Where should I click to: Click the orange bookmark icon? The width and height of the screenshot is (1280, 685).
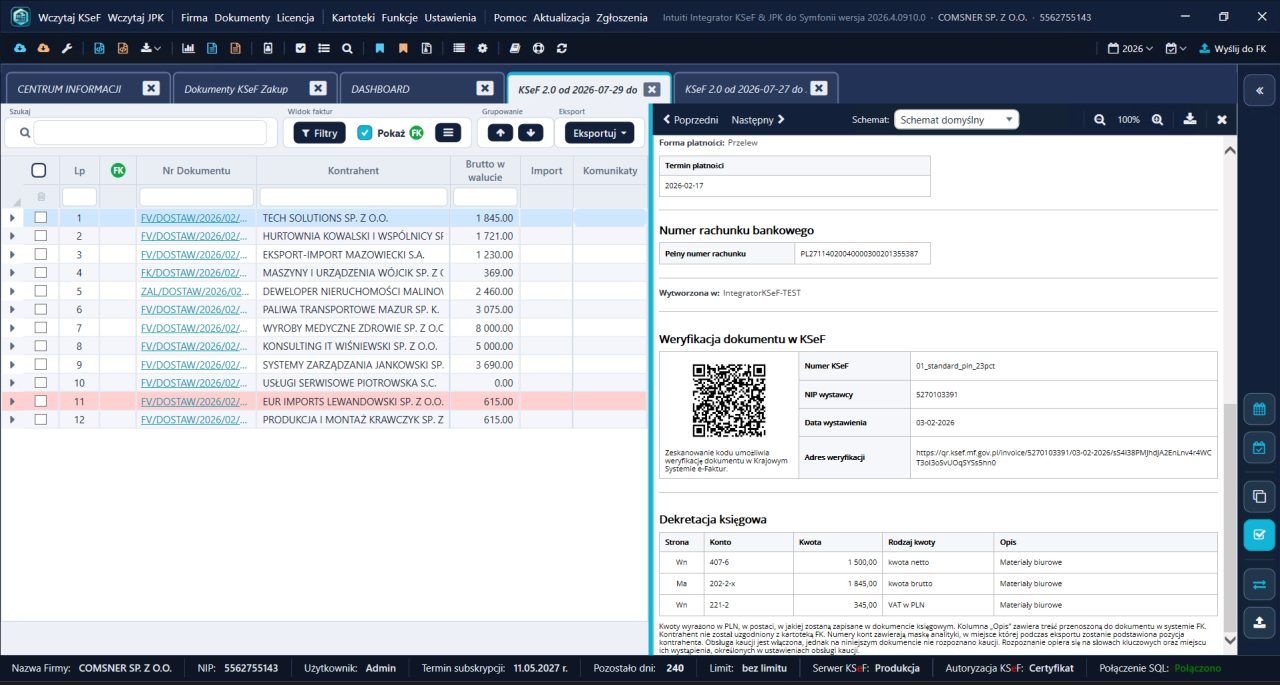point(403,48)
